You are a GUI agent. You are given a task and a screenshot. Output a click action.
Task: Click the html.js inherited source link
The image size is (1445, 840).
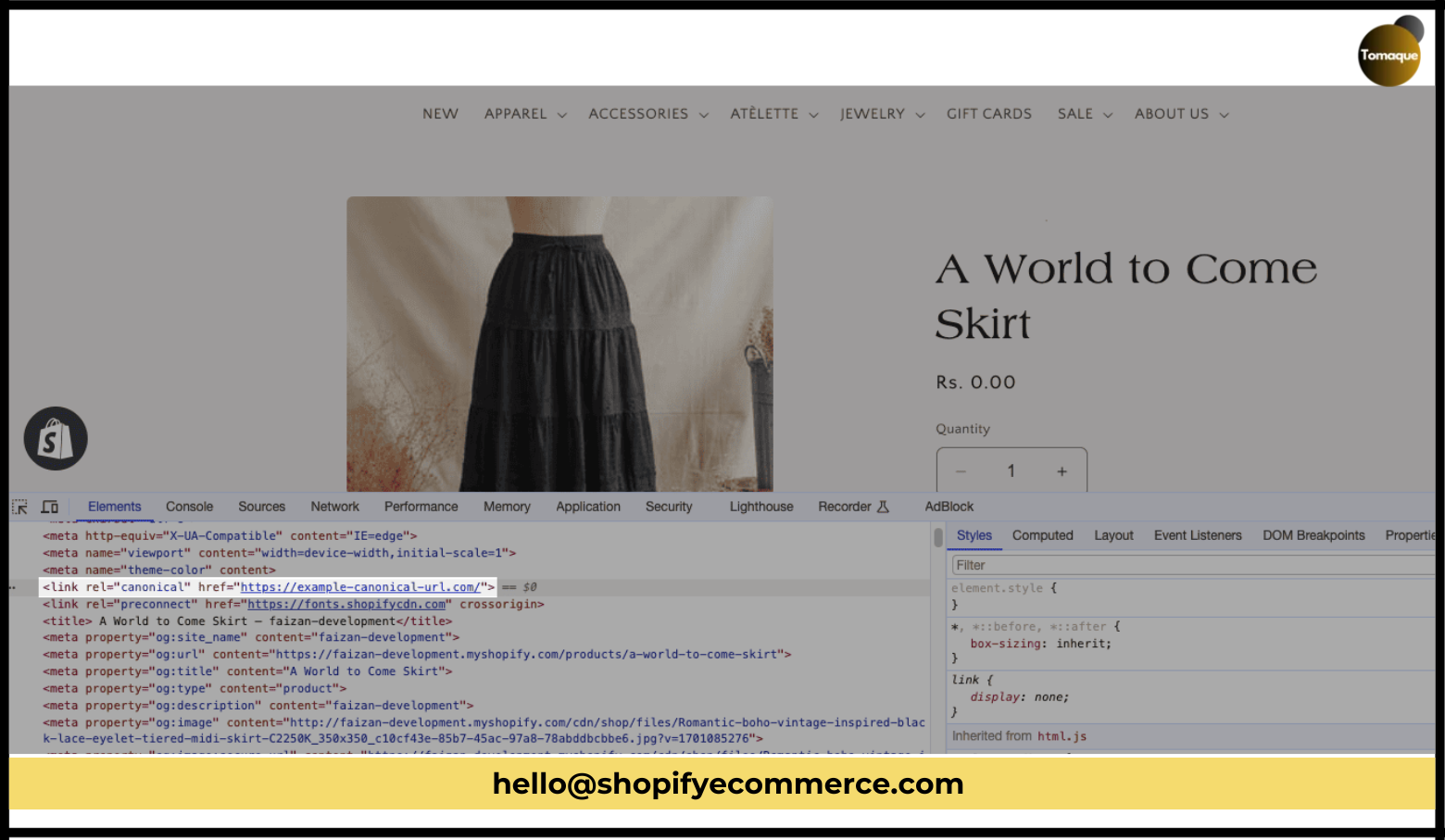(1062, 736)
